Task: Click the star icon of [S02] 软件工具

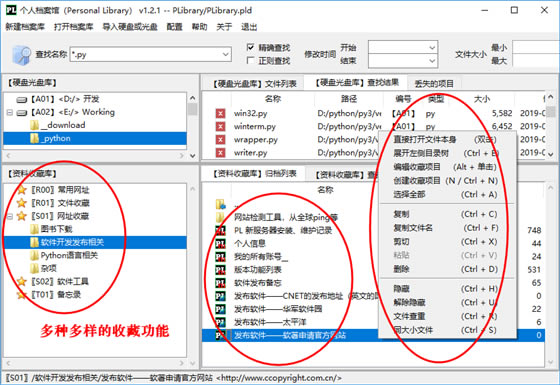Action: click(x=22, y=281)
